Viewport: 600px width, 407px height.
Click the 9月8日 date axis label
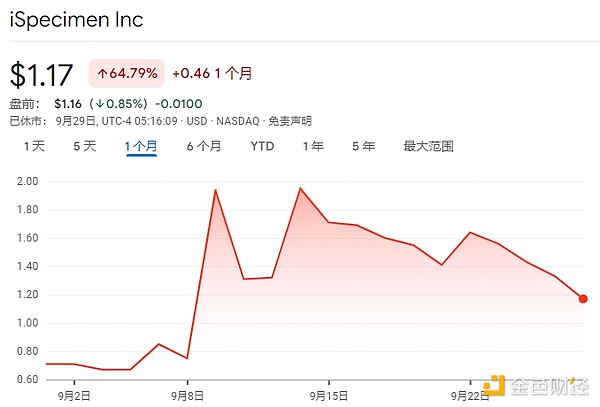click(188, 395)
